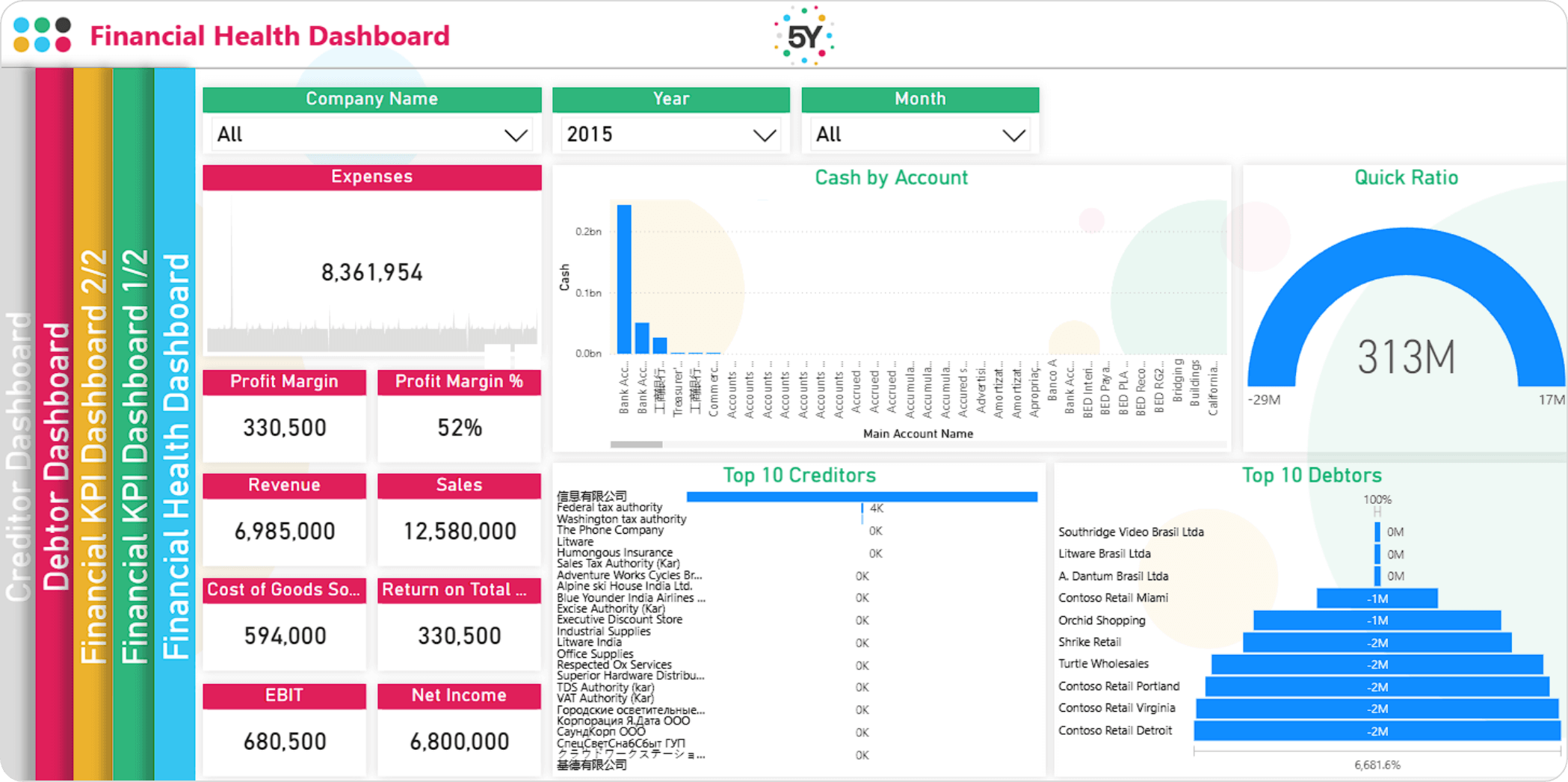Select Net Income value 6,800,000
The image size is (1568, 782).
(460, 742)
